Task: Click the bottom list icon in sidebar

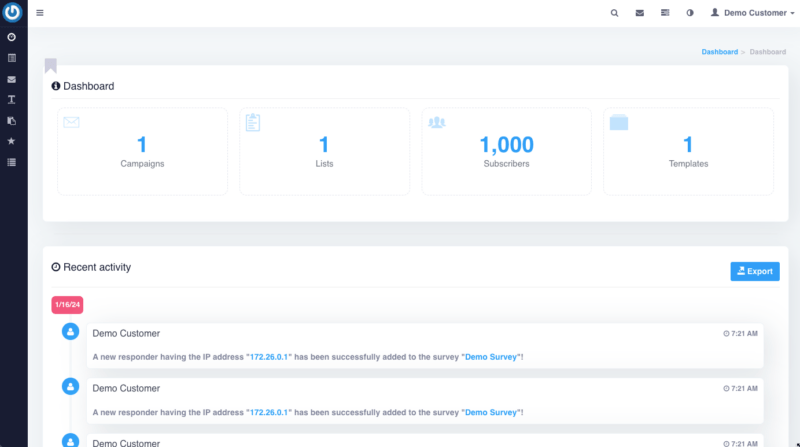Action: click(x=12, y=162)
